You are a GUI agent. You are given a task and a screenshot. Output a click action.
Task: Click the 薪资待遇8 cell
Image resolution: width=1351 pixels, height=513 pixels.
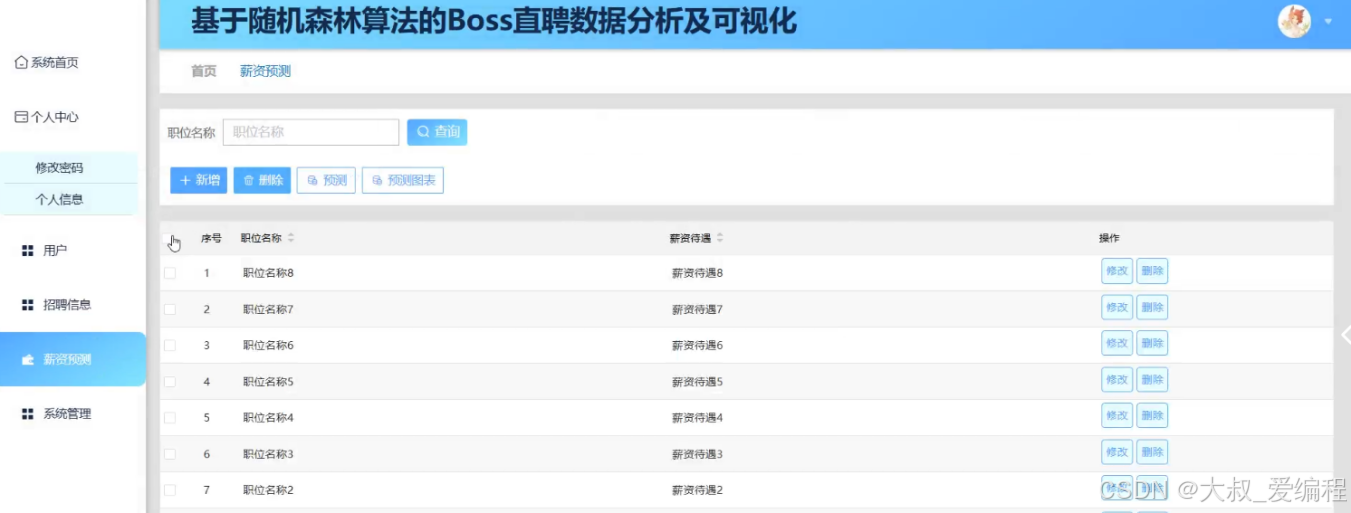(x=697, y=273)
